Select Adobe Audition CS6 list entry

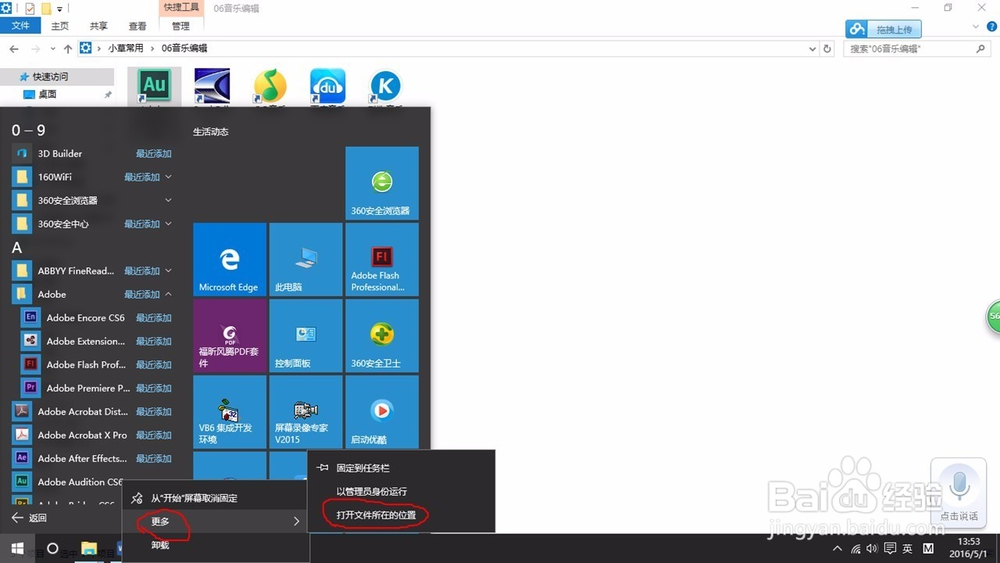coord(69,481)
